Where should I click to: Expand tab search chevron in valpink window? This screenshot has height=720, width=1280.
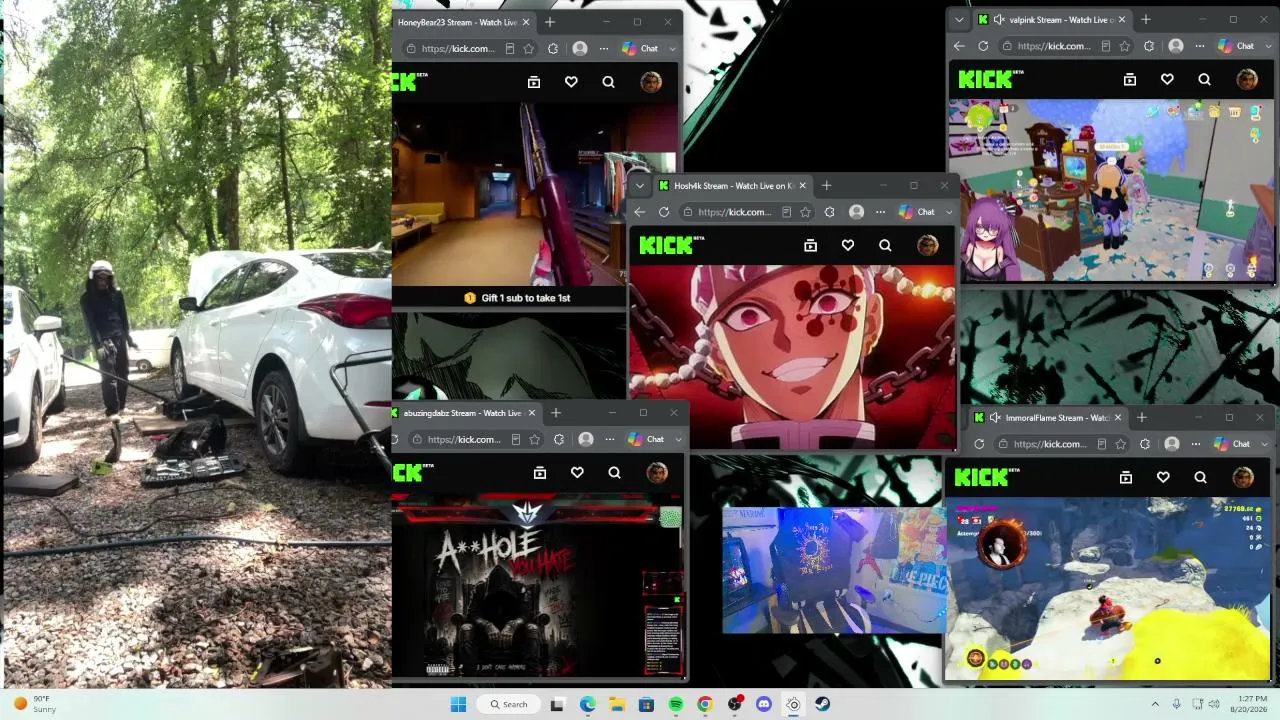(x=959, y=20)
